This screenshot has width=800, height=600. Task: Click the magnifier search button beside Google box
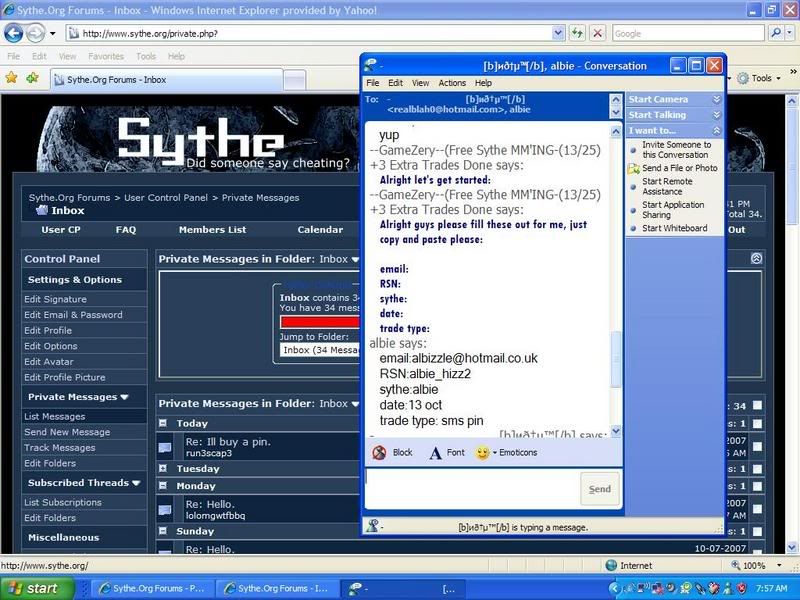pos(776,34)
